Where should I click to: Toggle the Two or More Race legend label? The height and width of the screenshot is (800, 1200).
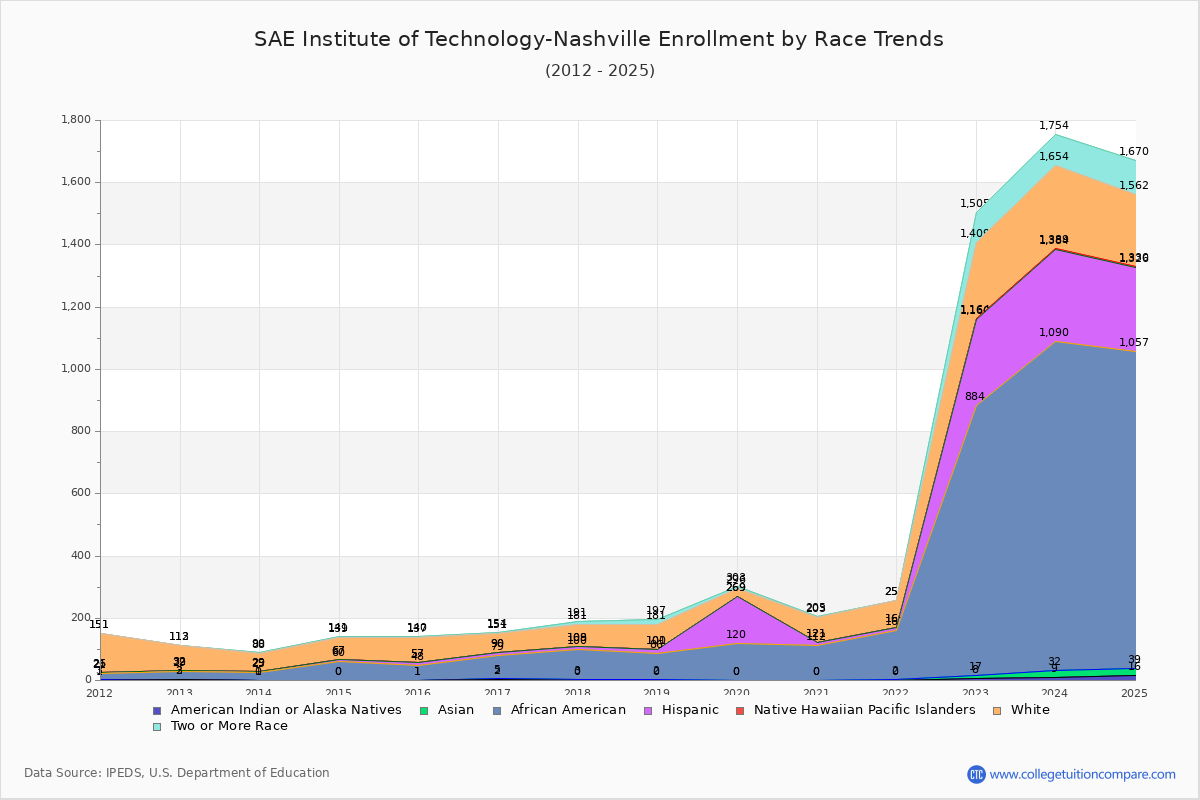tap(229, 726)
